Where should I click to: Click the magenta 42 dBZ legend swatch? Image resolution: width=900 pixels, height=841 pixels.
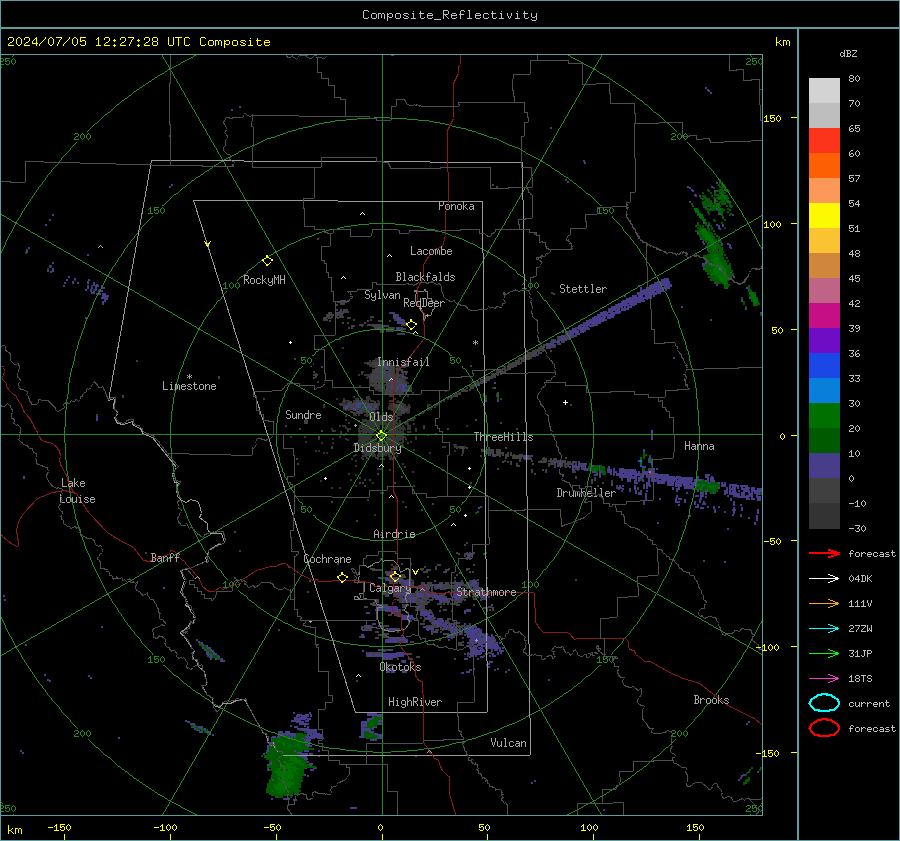(x=824, y=316)
